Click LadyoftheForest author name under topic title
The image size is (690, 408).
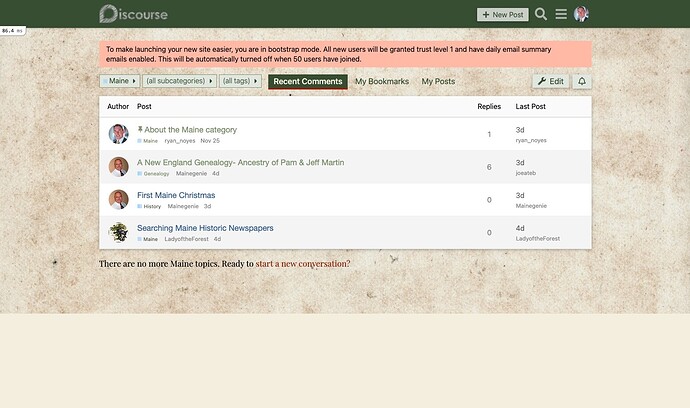pyautogui.click(x=187, y=239)
